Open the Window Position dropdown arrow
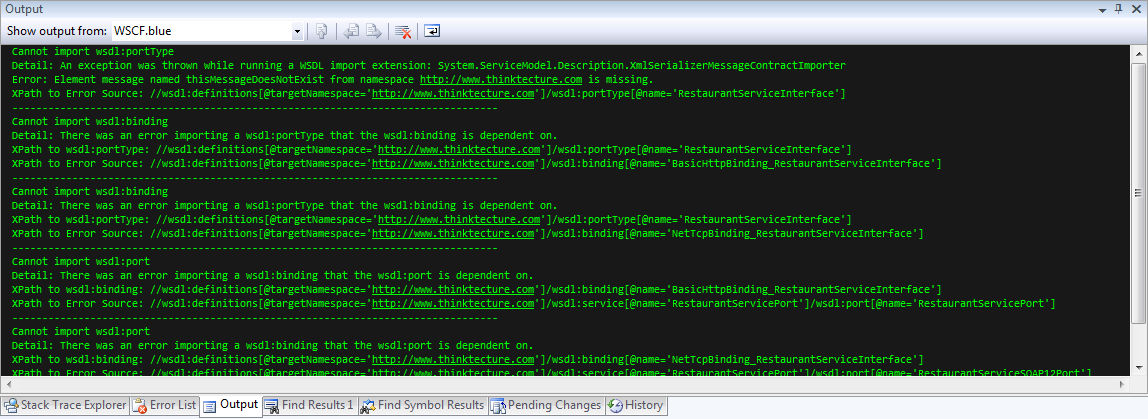 (x=1103, y=9)
